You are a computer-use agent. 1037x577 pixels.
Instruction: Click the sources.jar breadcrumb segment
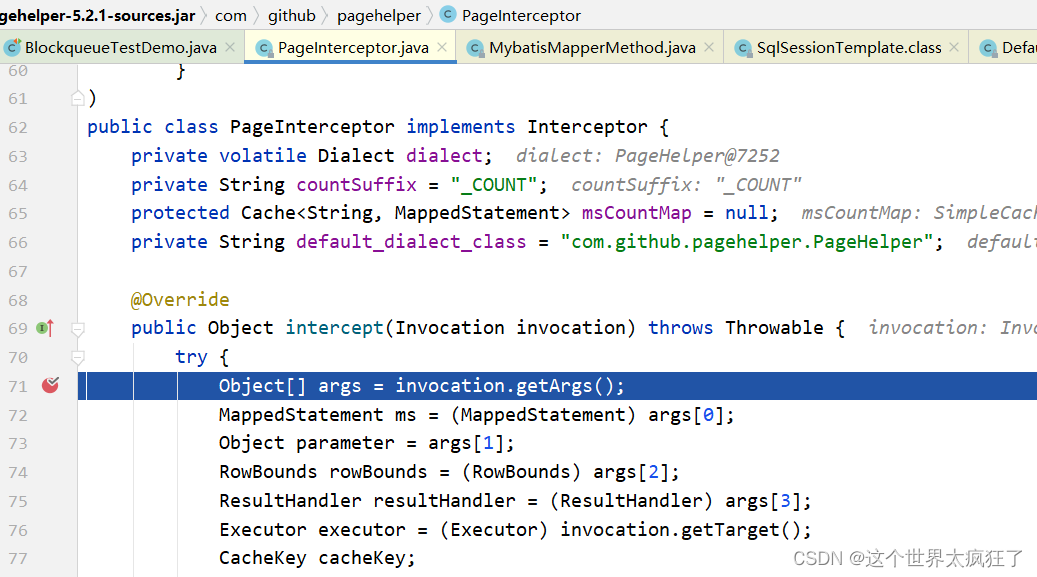coord(97,15)
